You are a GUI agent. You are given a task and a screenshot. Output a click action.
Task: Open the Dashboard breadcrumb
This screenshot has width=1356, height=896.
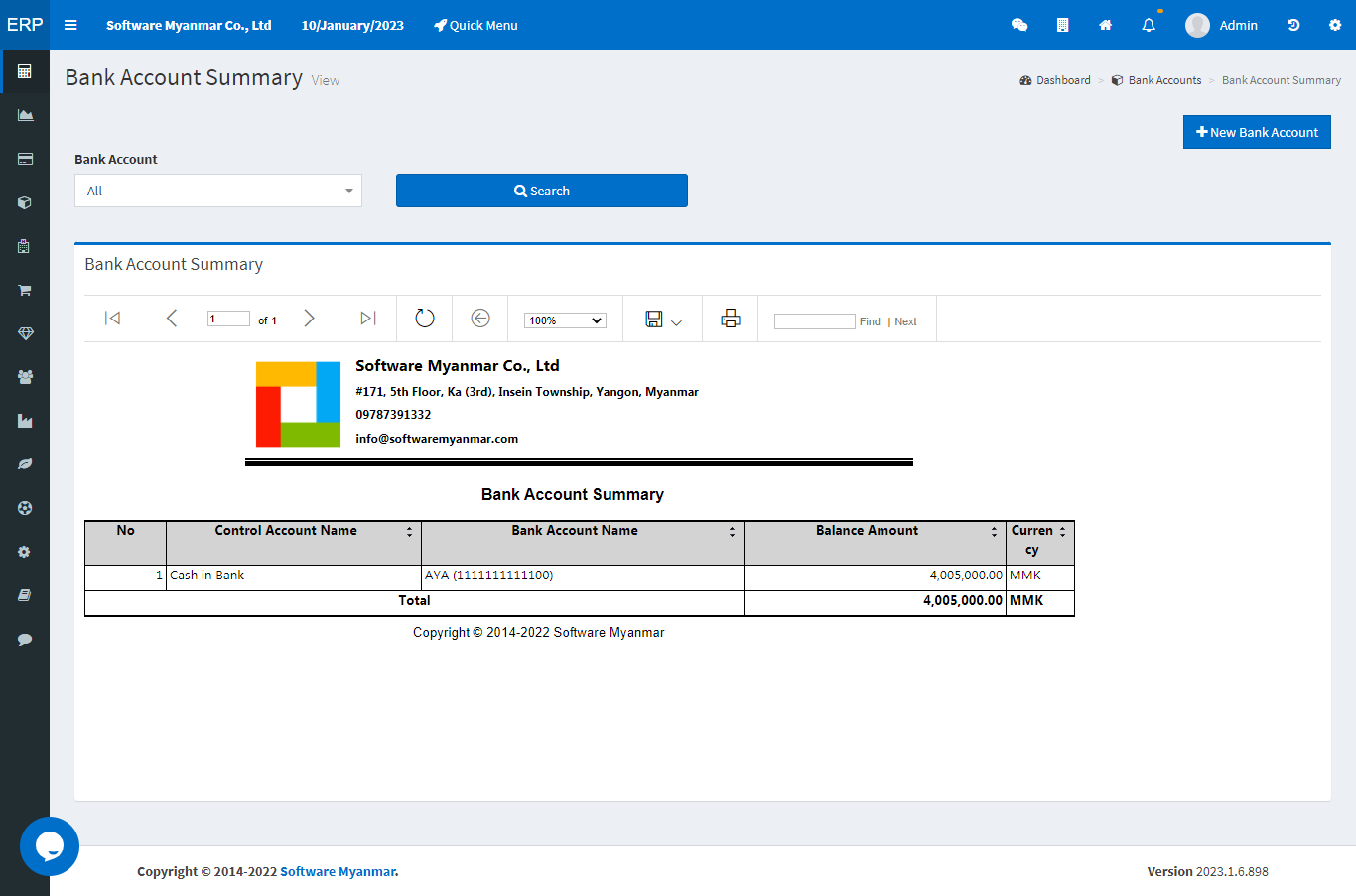(1055, 80)
